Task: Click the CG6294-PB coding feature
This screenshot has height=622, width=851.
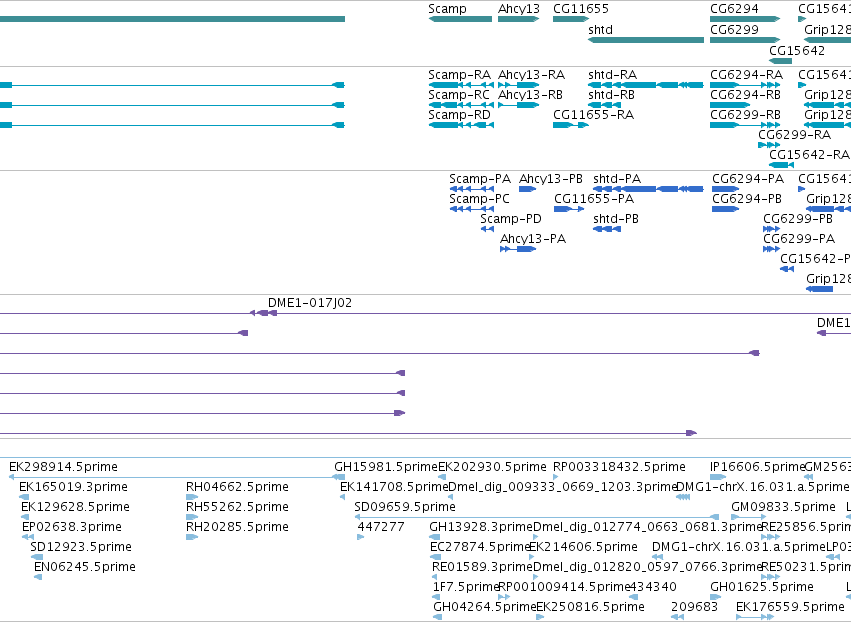Action: [x=726, y=210]
